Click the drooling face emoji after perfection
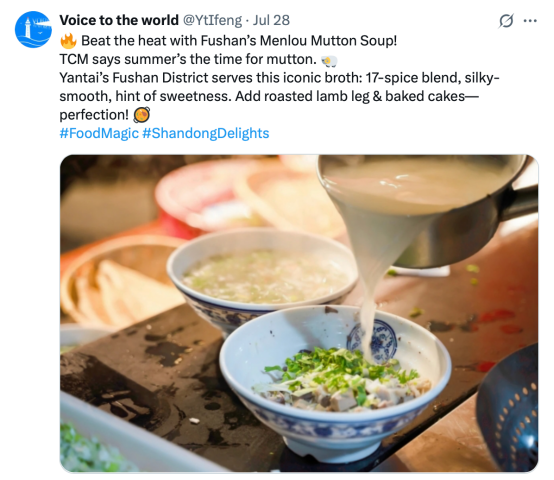Image resolution: width=554 pixels, height=480 pixels. pos(142,115)
